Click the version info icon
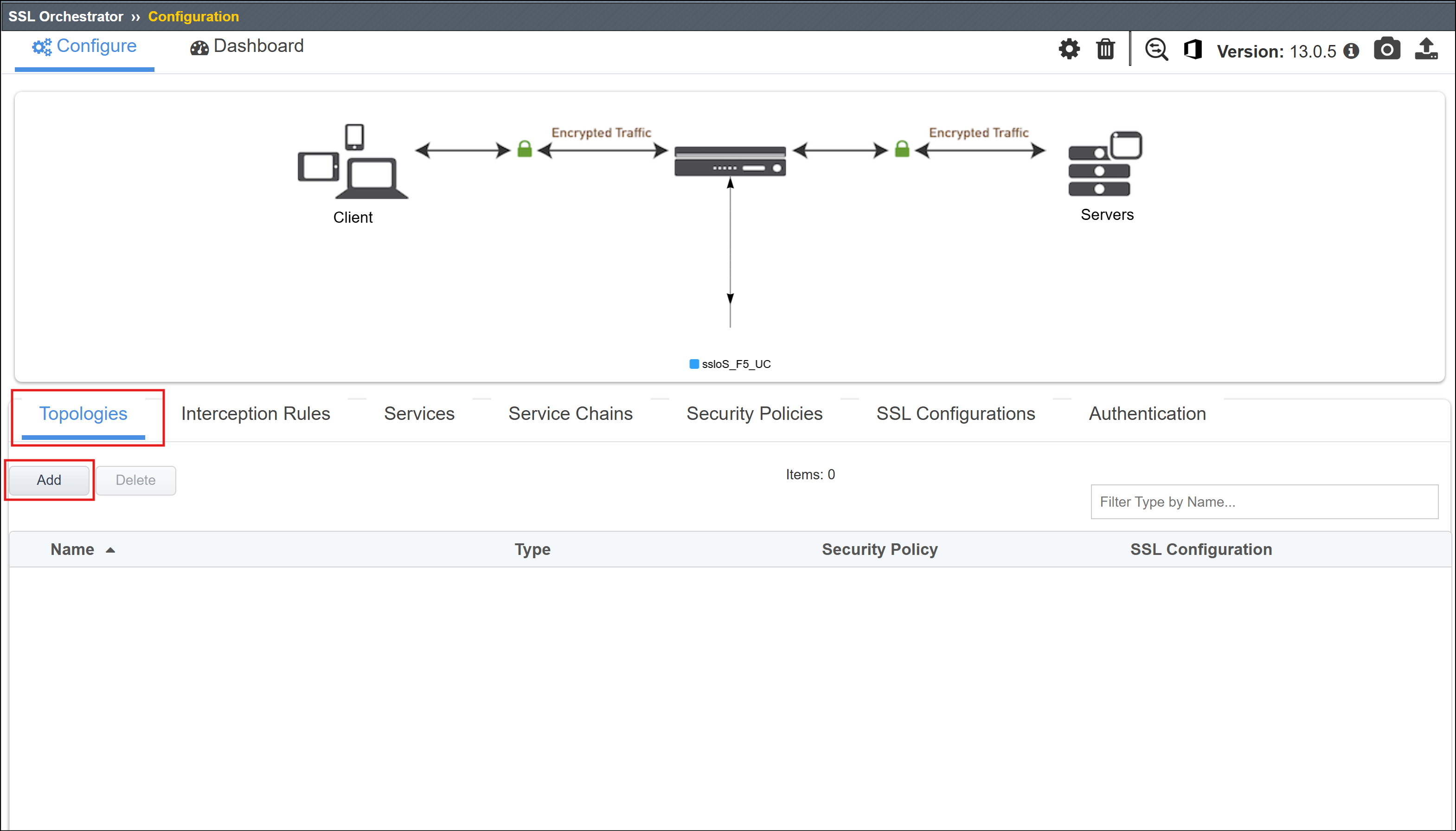 point(1350,52)
